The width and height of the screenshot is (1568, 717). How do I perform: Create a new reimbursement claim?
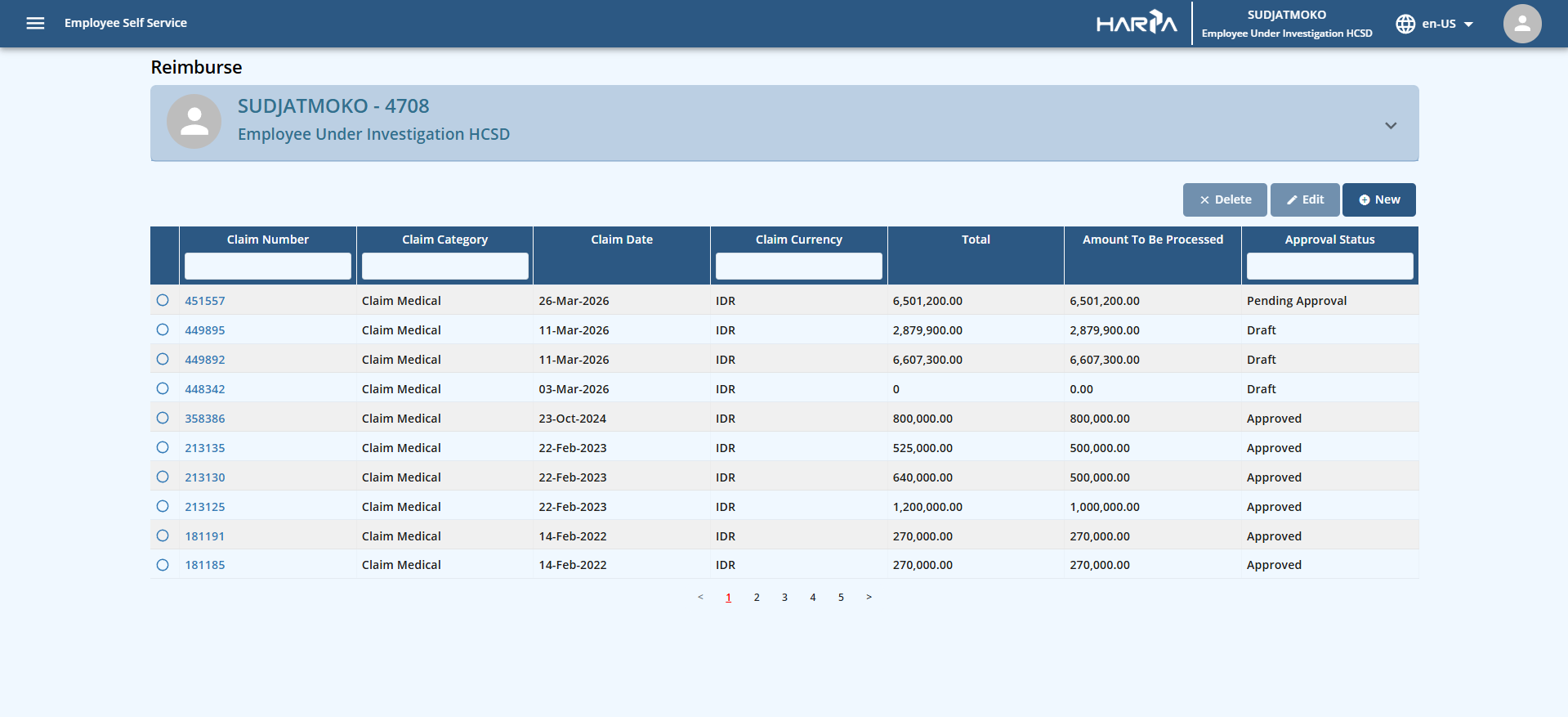pos(1378,199)
